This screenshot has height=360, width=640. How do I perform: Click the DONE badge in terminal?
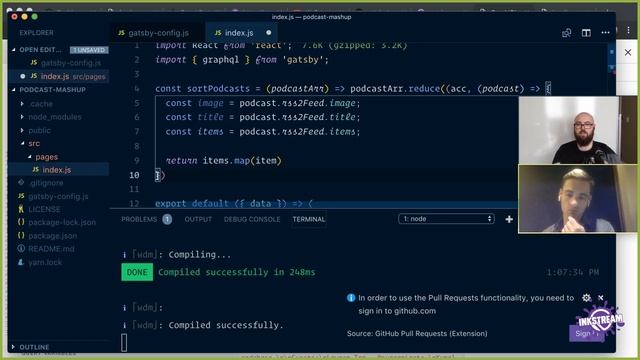pos(137,272)
